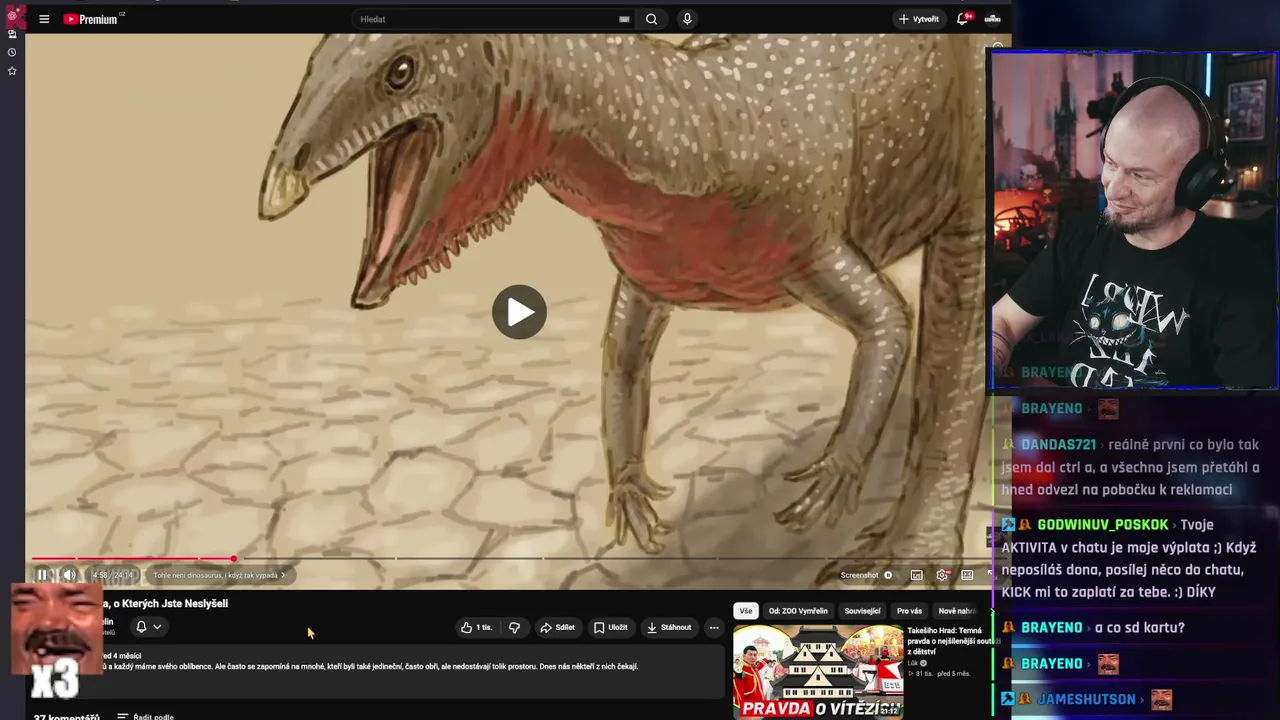Click the video title heading text
Image resolution: width=1280 pixels, height=720 pixels.
[165, 604]
